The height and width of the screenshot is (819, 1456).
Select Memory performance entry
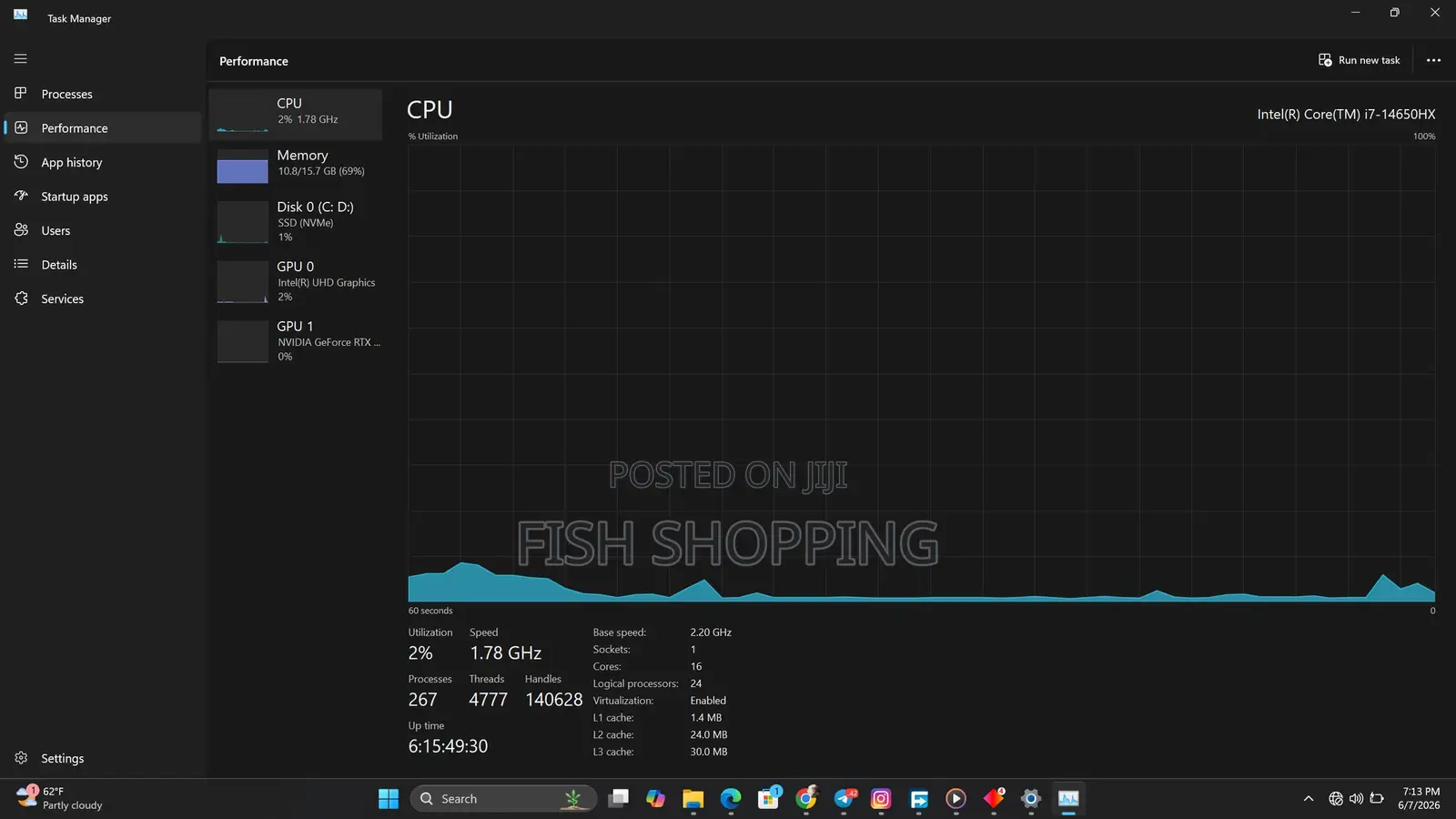[x=296, y=166]
